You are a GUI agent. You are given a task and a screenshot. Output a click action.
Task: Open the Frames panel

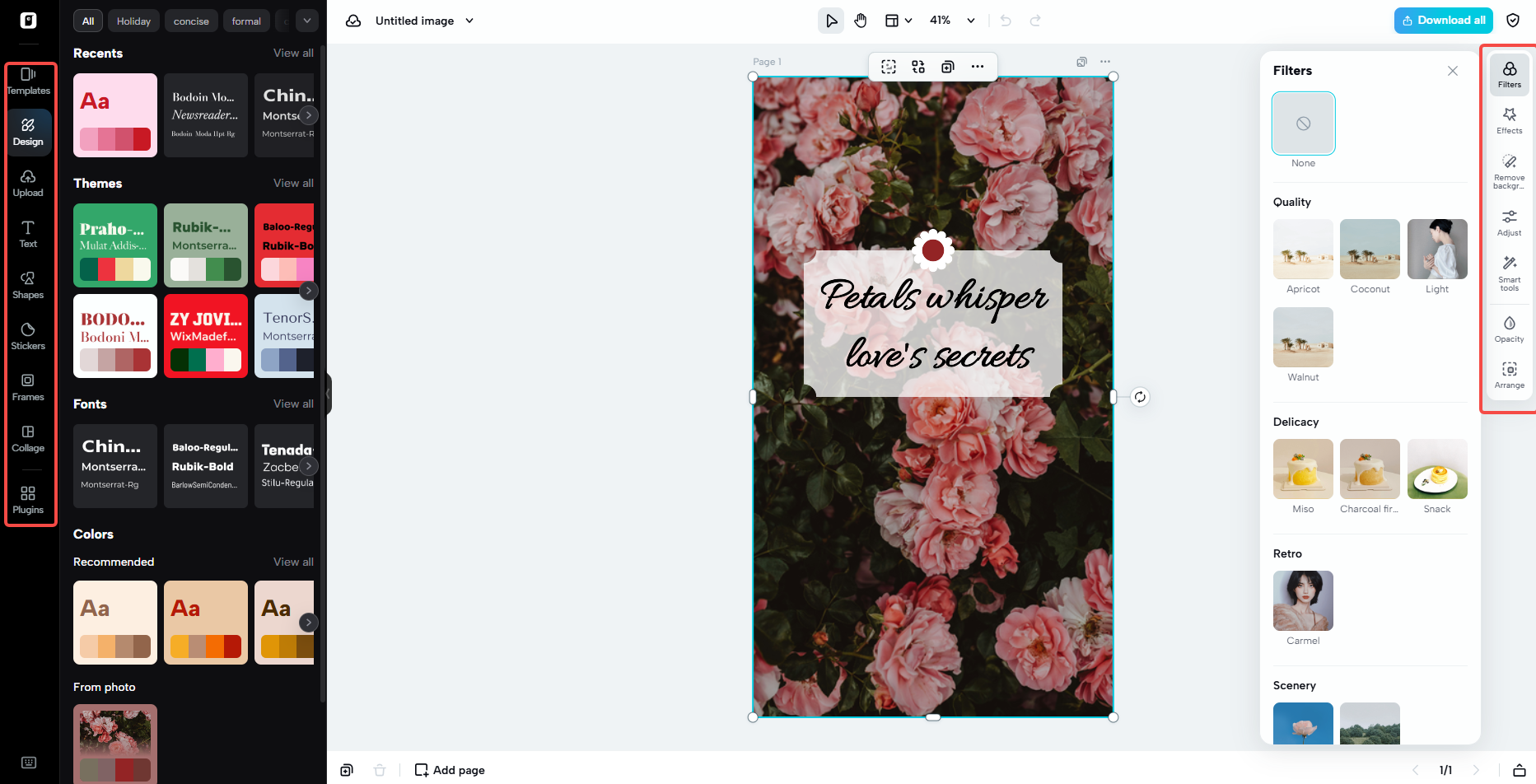[x=28, y=388]
